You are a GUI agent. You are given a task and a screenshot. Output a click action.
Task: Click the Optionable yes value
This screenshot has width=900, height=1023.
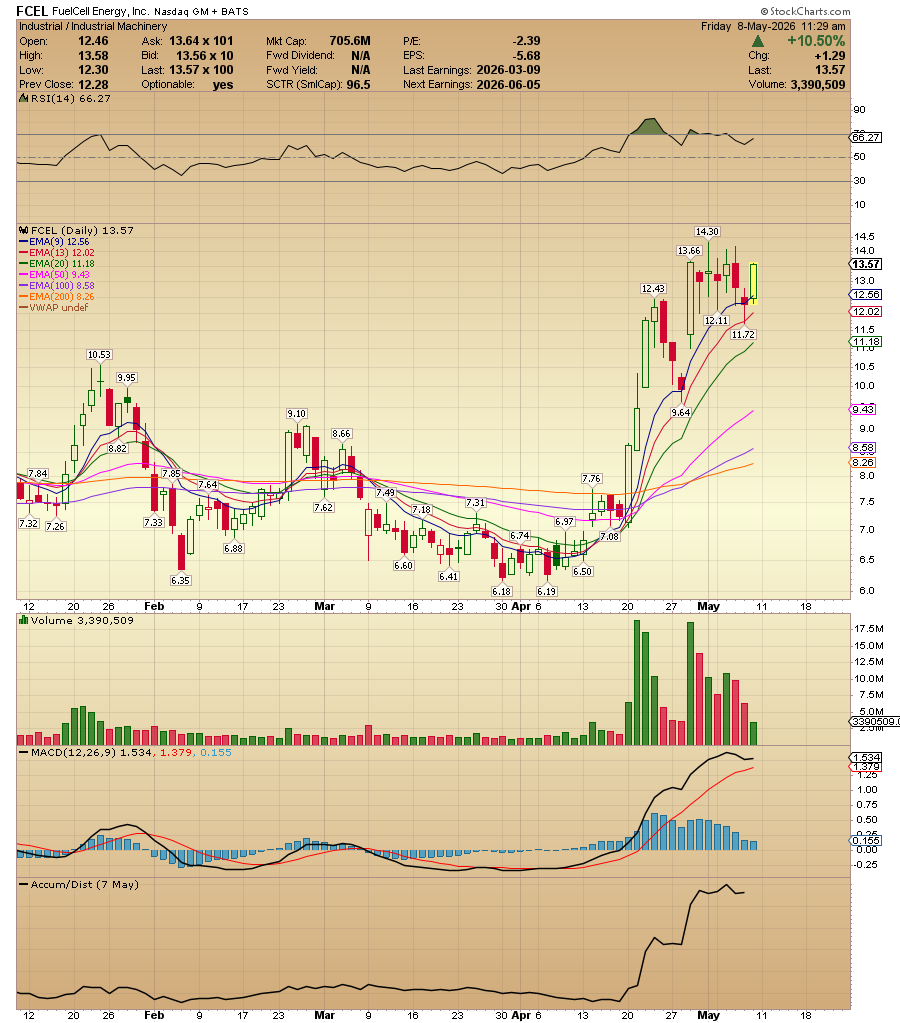tap(223, 85)
